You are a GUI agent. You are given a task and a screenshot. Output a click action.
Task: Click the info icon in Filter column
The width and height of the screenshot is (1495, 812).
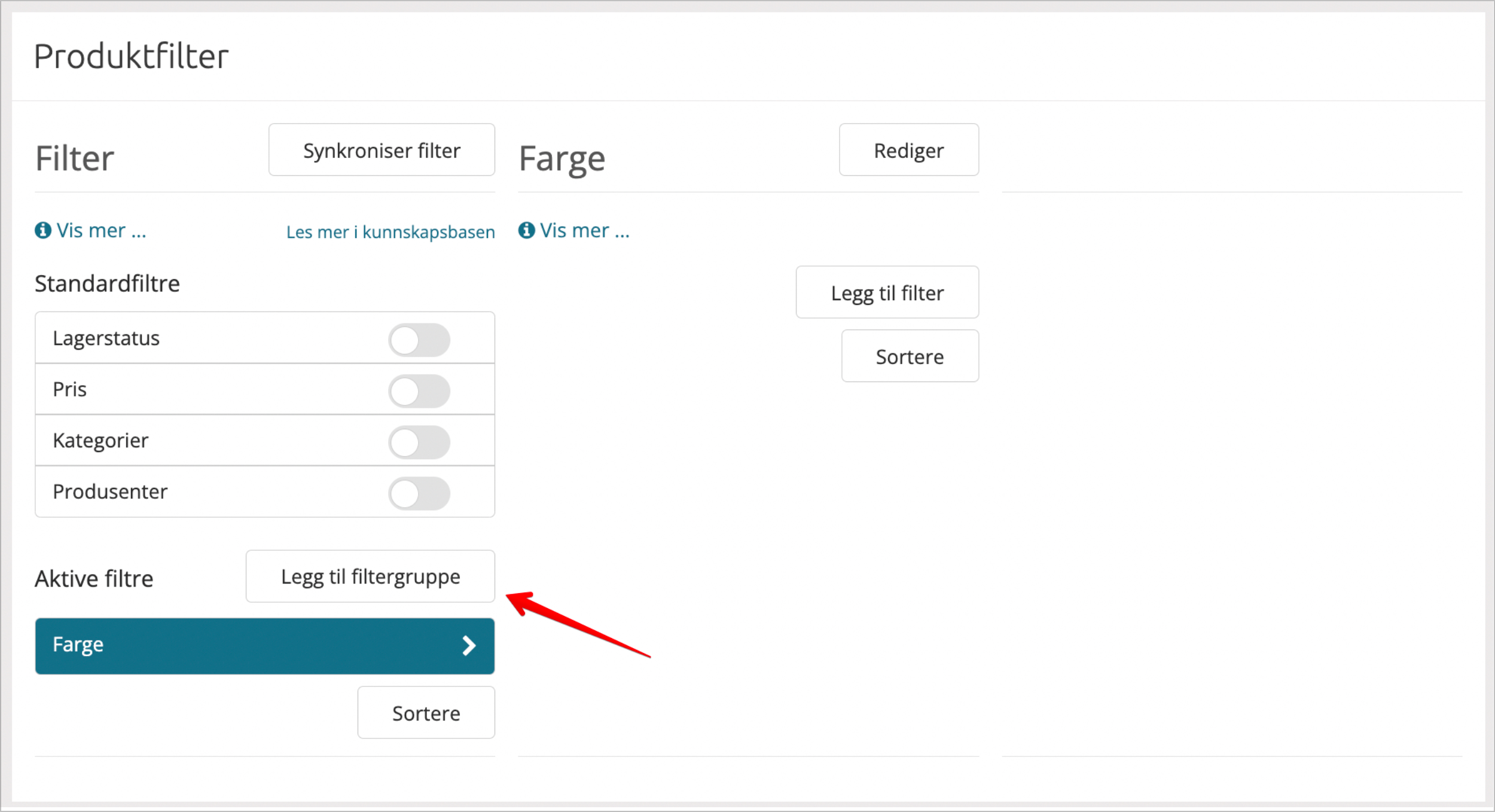click(x=43, y=230)
